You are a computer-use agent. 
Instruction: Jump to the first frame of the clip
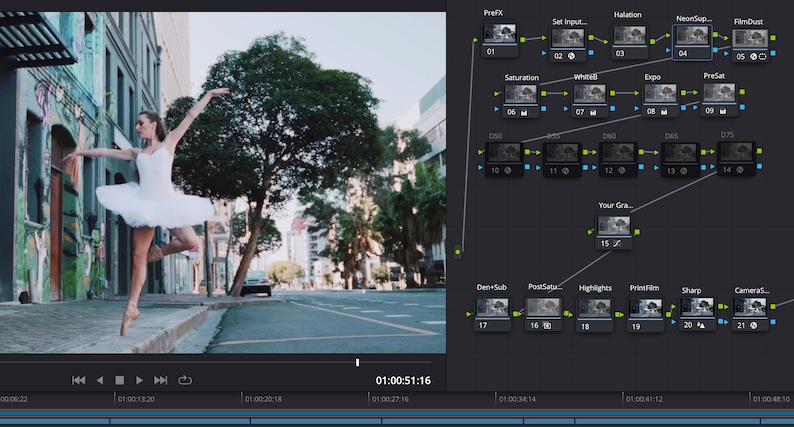coord(79,380)
